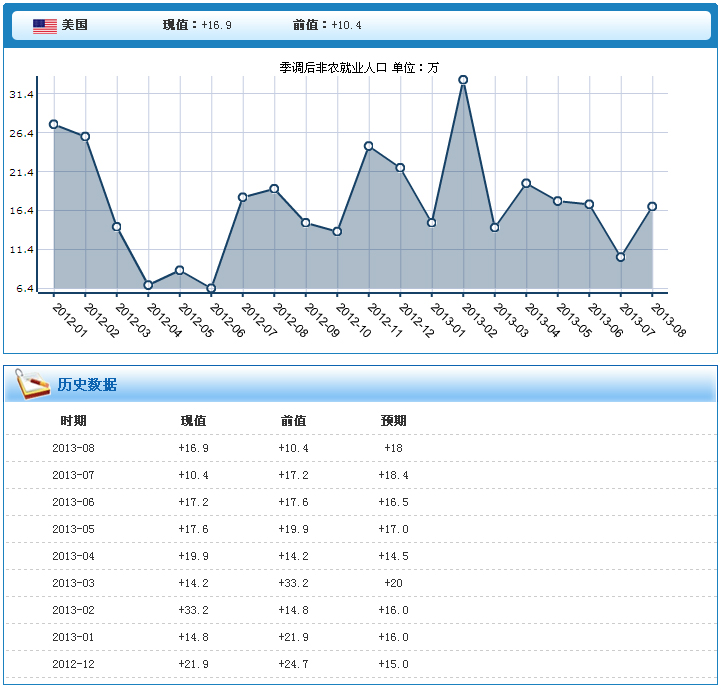Click the 2012-03 data point on chart

pyautogui.click(x=117, y=227)
